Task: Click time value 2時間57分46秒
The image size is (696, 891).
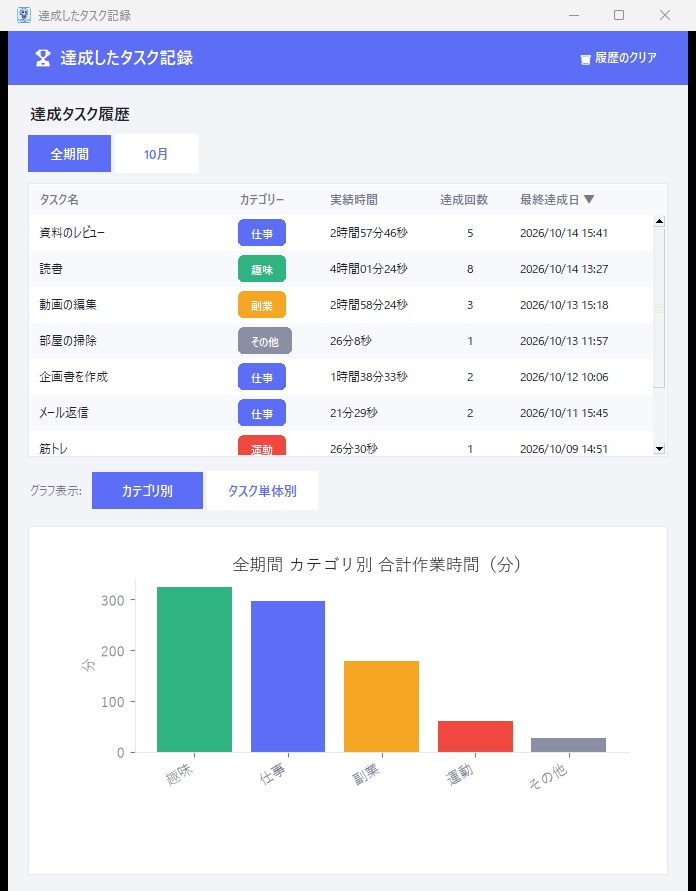Action: (369, 233)
